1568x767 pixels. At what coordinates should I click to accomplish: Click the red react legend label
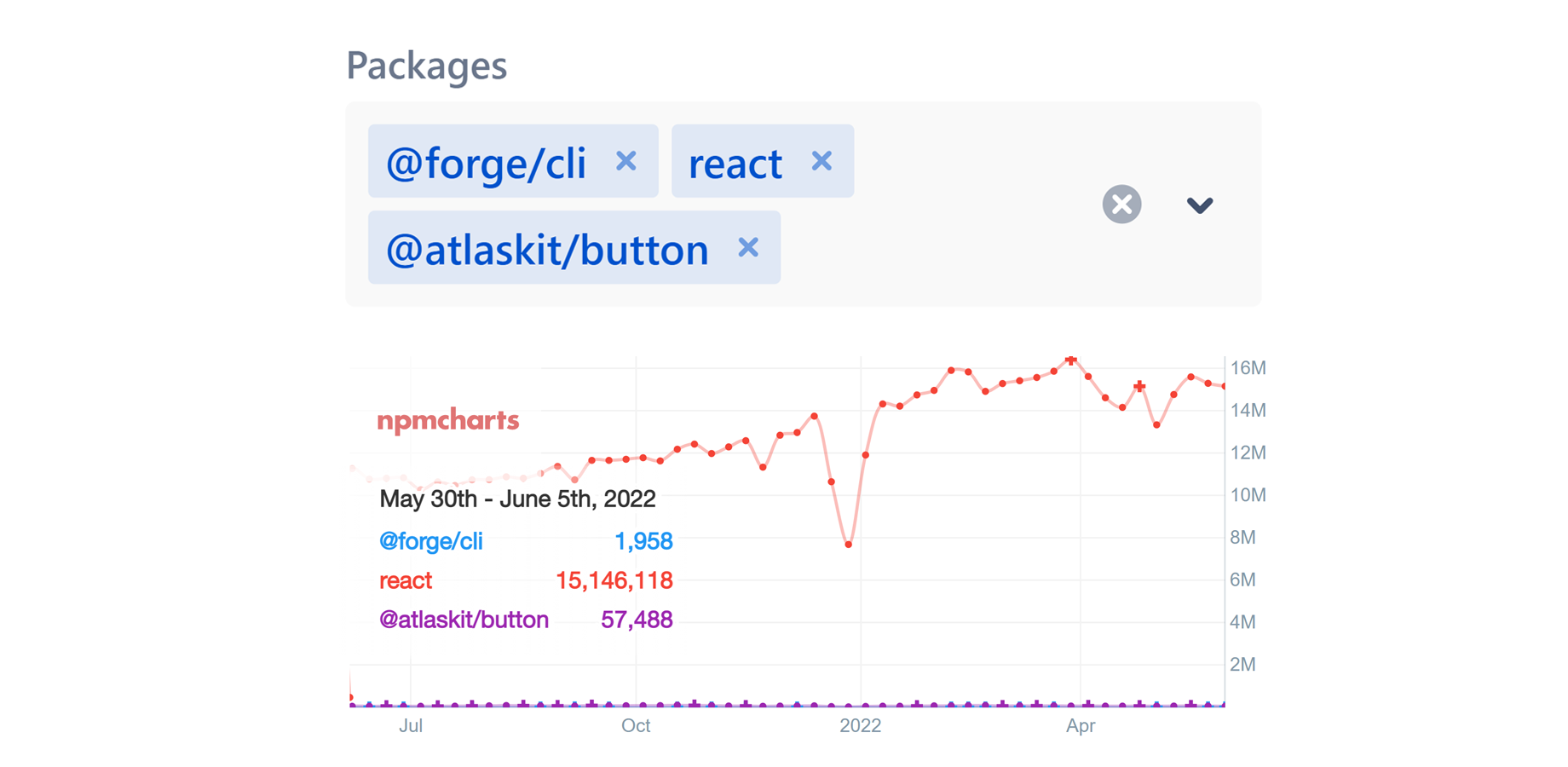pyautogui.click(x=406, y=580)
